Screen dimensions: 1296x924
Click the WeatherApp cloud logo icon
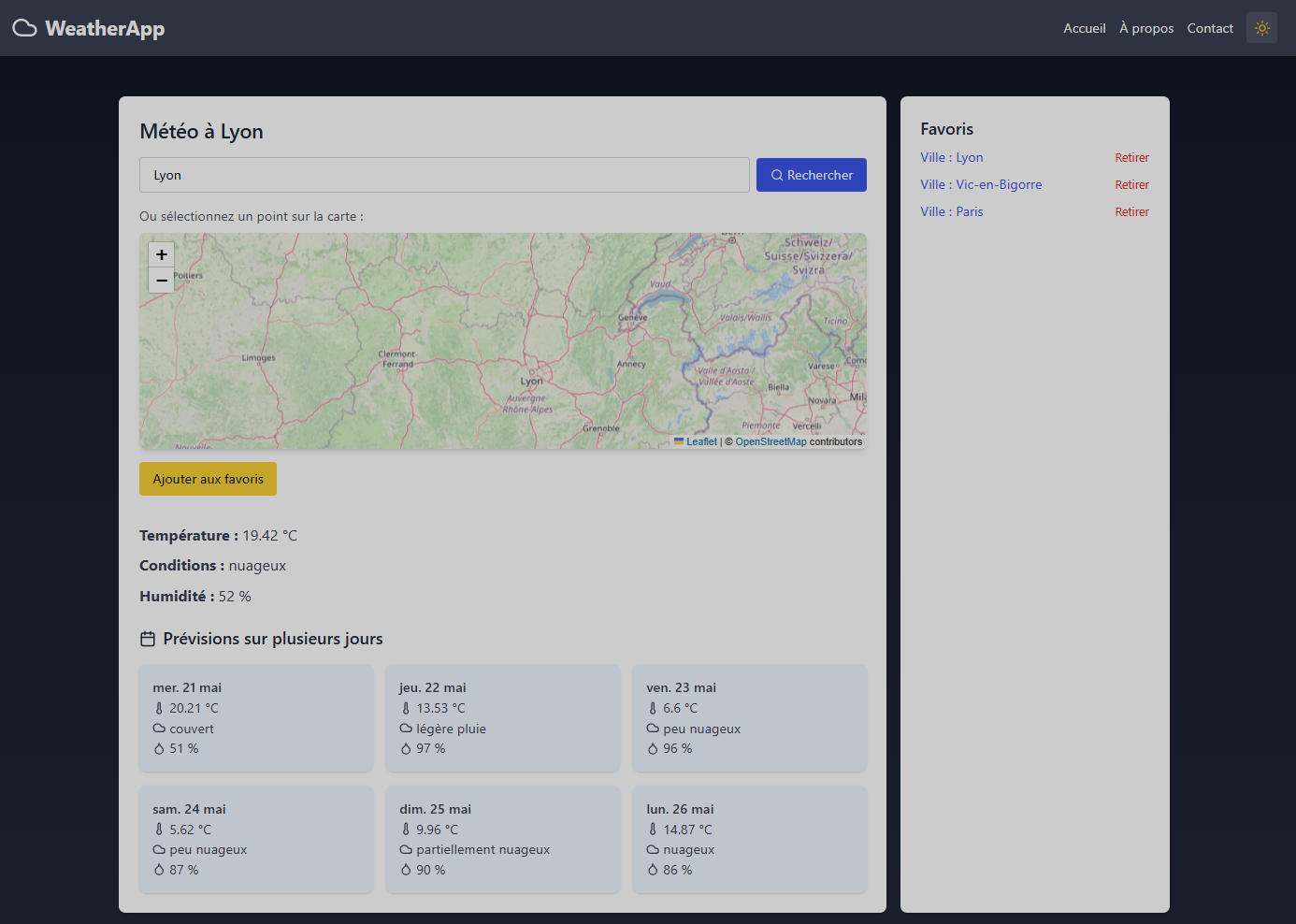(x=24, y=28)
